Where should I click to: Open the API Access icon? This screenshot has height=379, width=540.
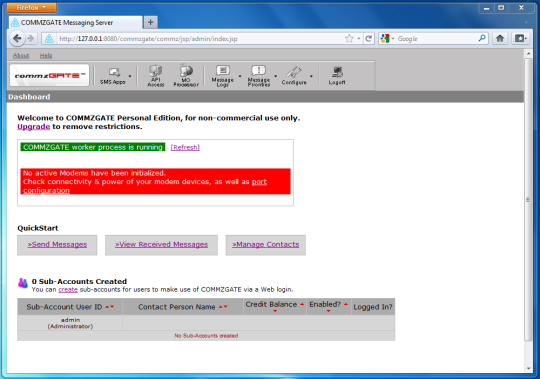tap(155, 76)
